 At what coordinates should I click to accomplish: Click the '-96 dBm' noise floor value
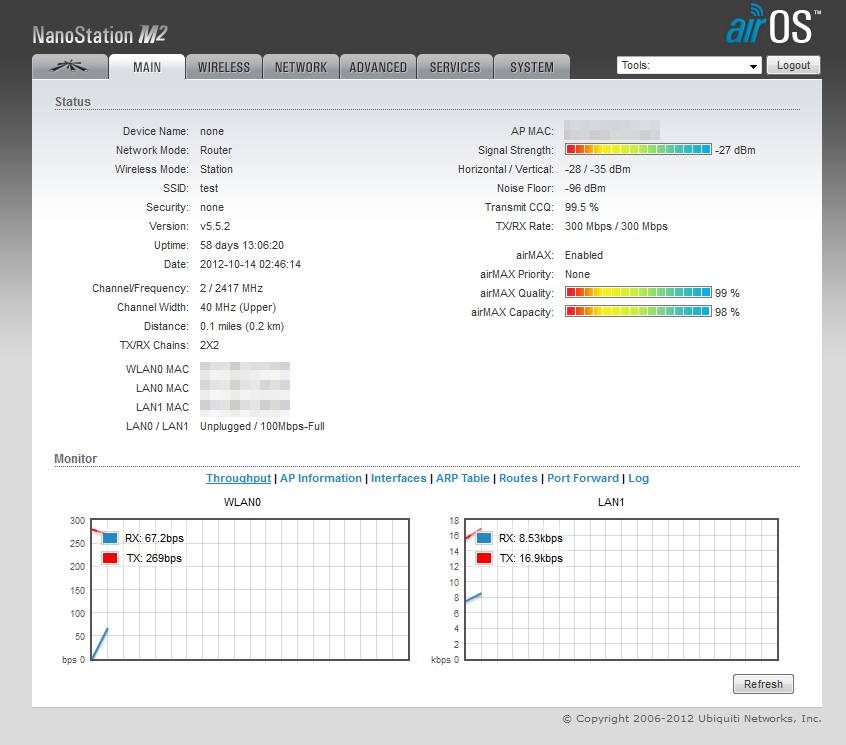pyautogui.click(x=585, y=188)
